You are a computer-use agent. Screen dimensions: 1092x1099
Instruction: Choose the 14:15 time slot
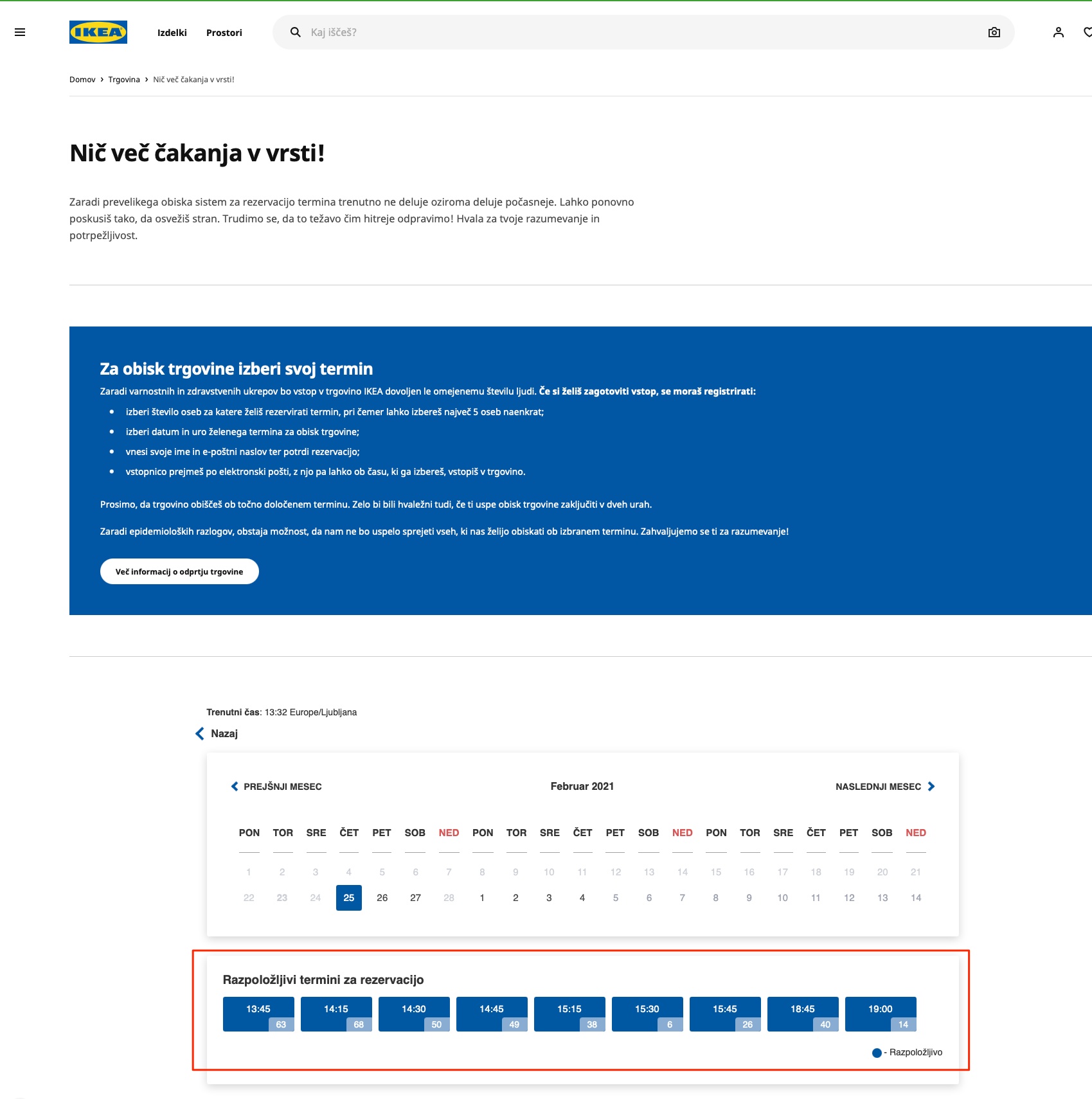[x=336, y=1014]
